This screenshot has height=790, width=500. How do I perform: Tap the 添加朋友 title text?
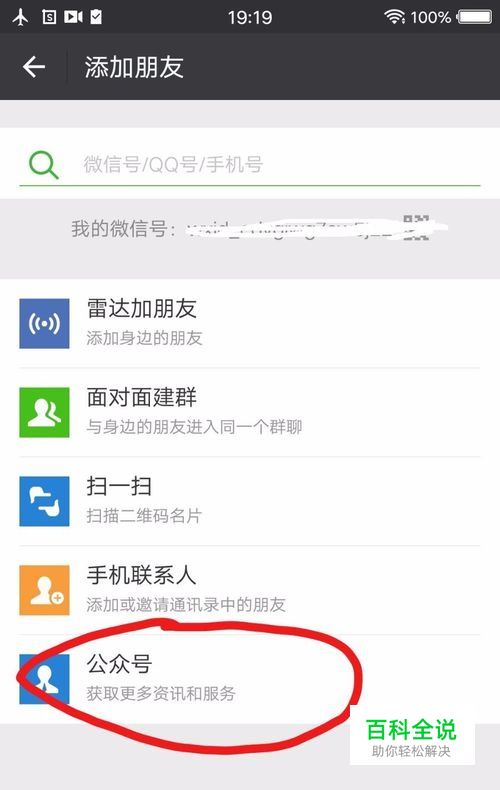coord(134,67)
